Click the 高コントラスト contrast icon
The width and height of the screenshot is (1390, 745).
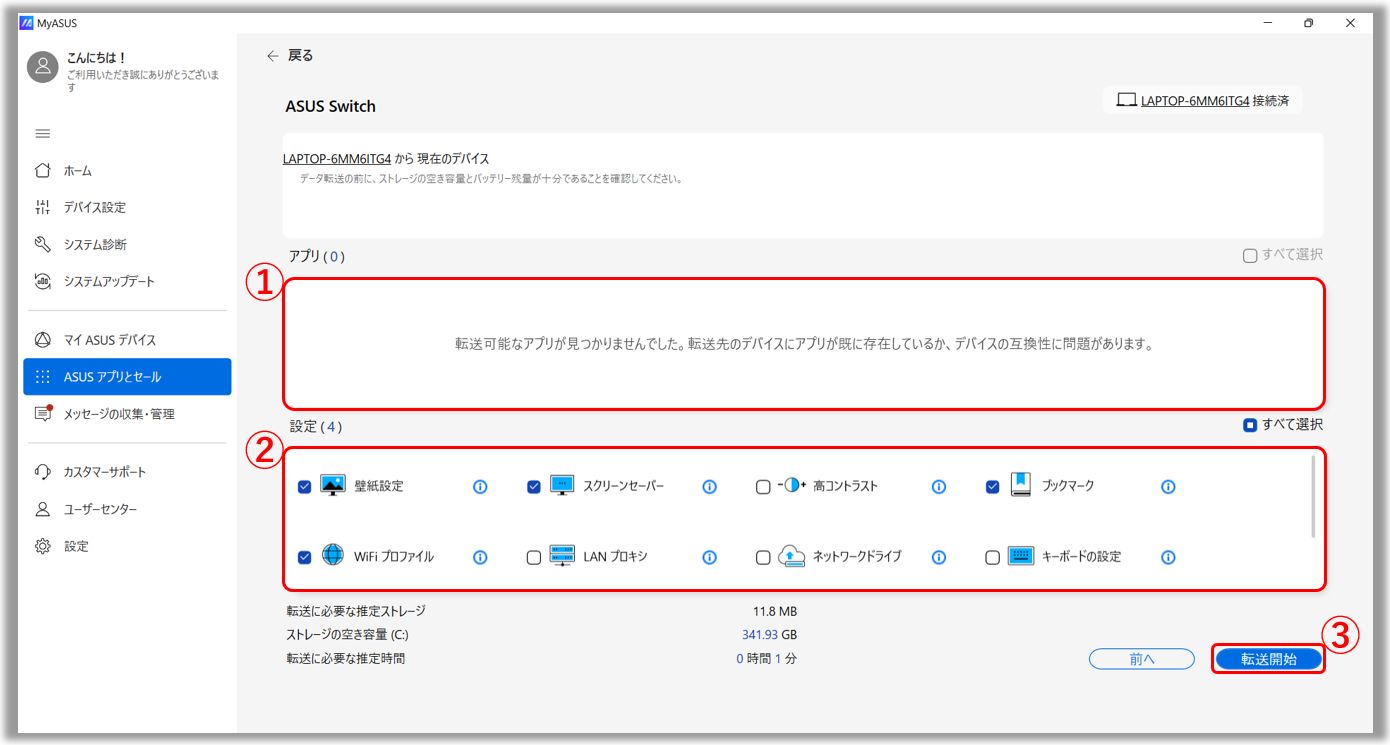pyautogui.click(x=791, y=486)
